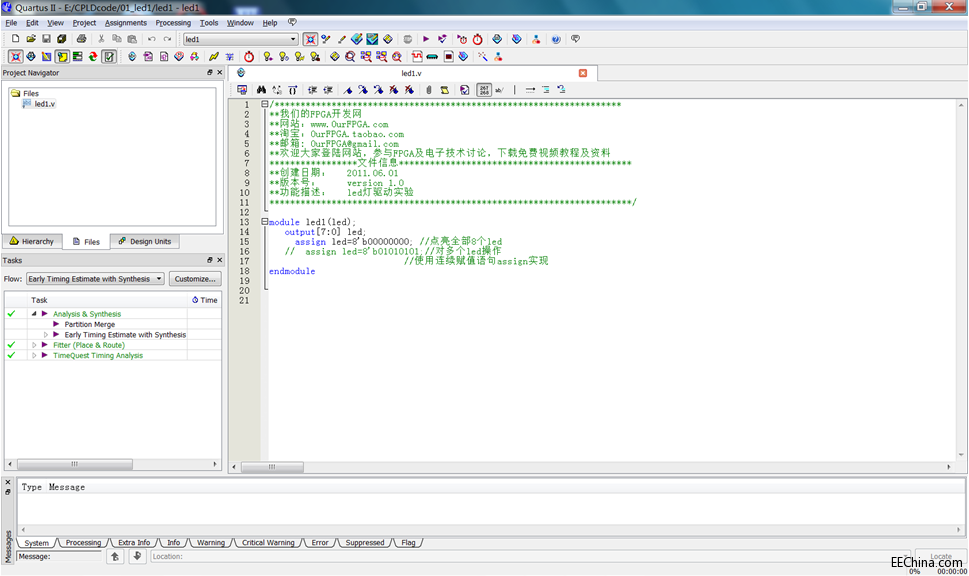Select led1.v in Project Navigator files
The height and width of the screenshot is (576, 969).
pyautogui.click(x=43, y=104)
